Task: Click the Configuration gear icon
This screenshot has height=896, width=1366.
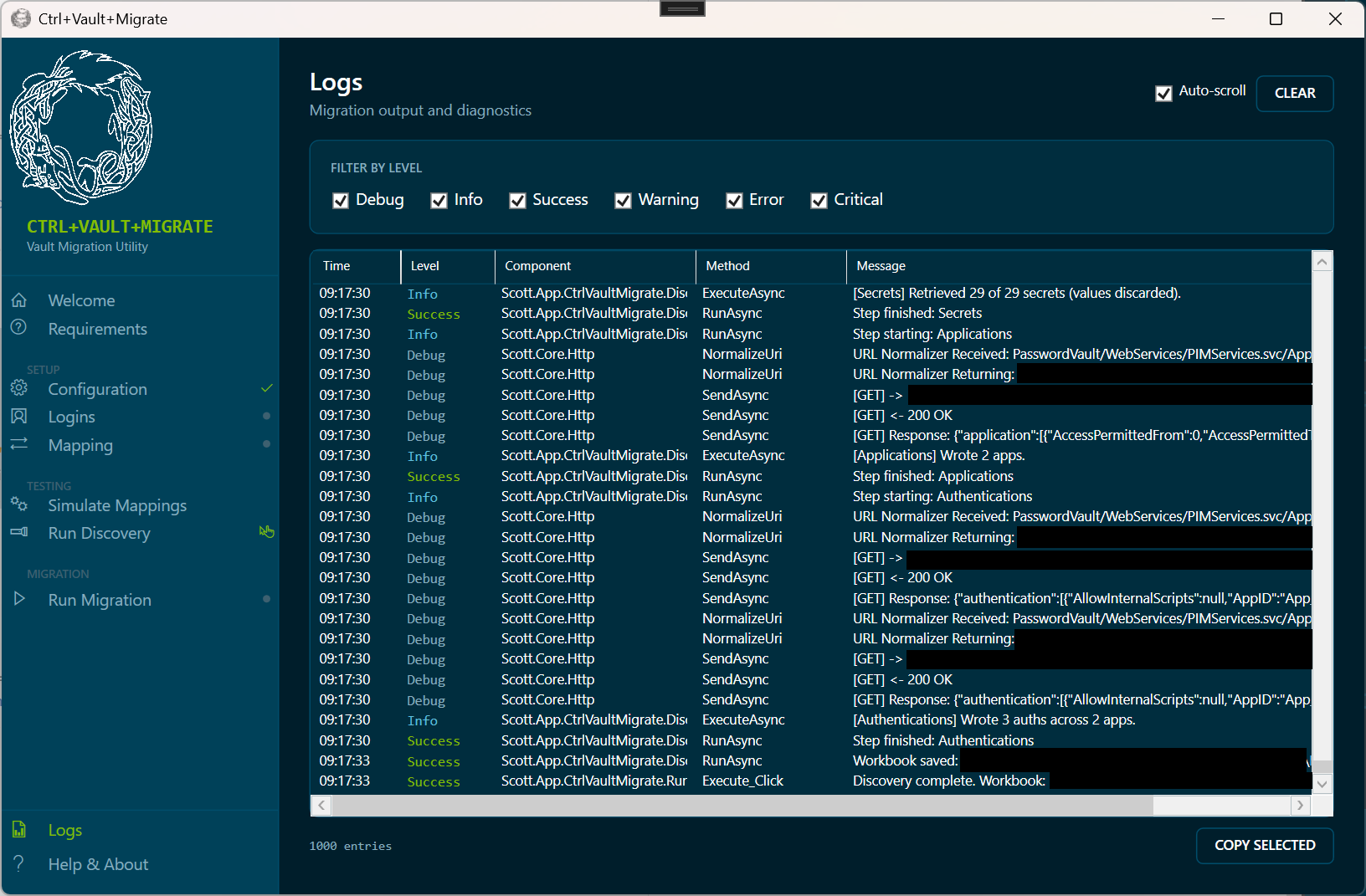Action: pyautogui.click(x=19, y=388)
